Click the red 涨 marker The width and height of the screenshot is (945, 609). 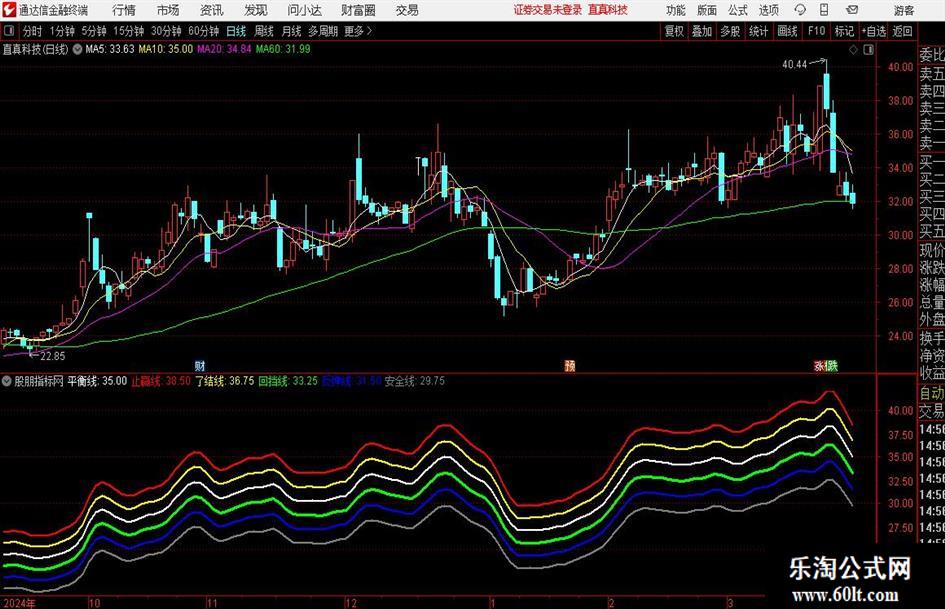coord(820,365)
